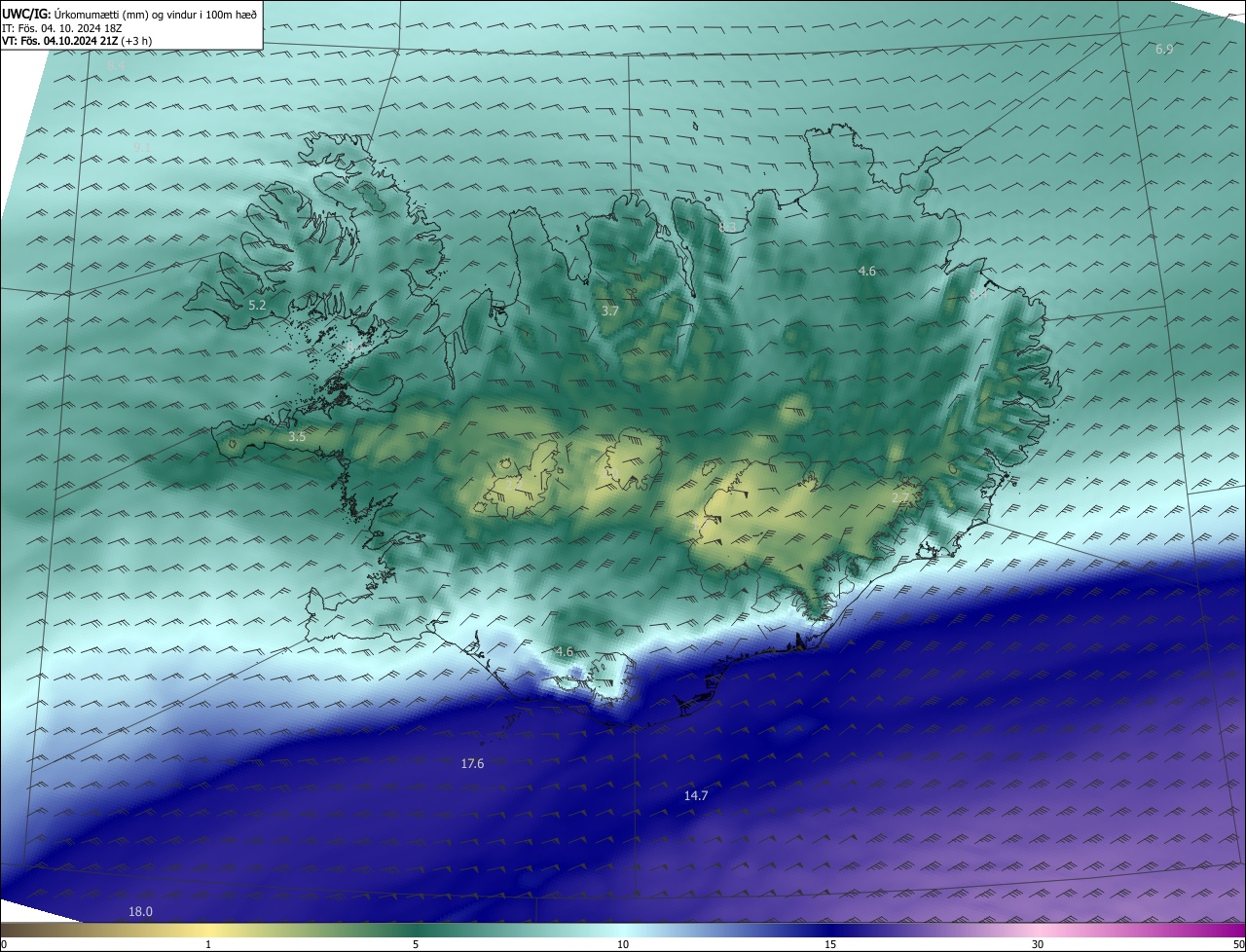1246x952 pixels.
Task: Click the 5.2 value over the Westfjords
Action: [x=257, y=305]
